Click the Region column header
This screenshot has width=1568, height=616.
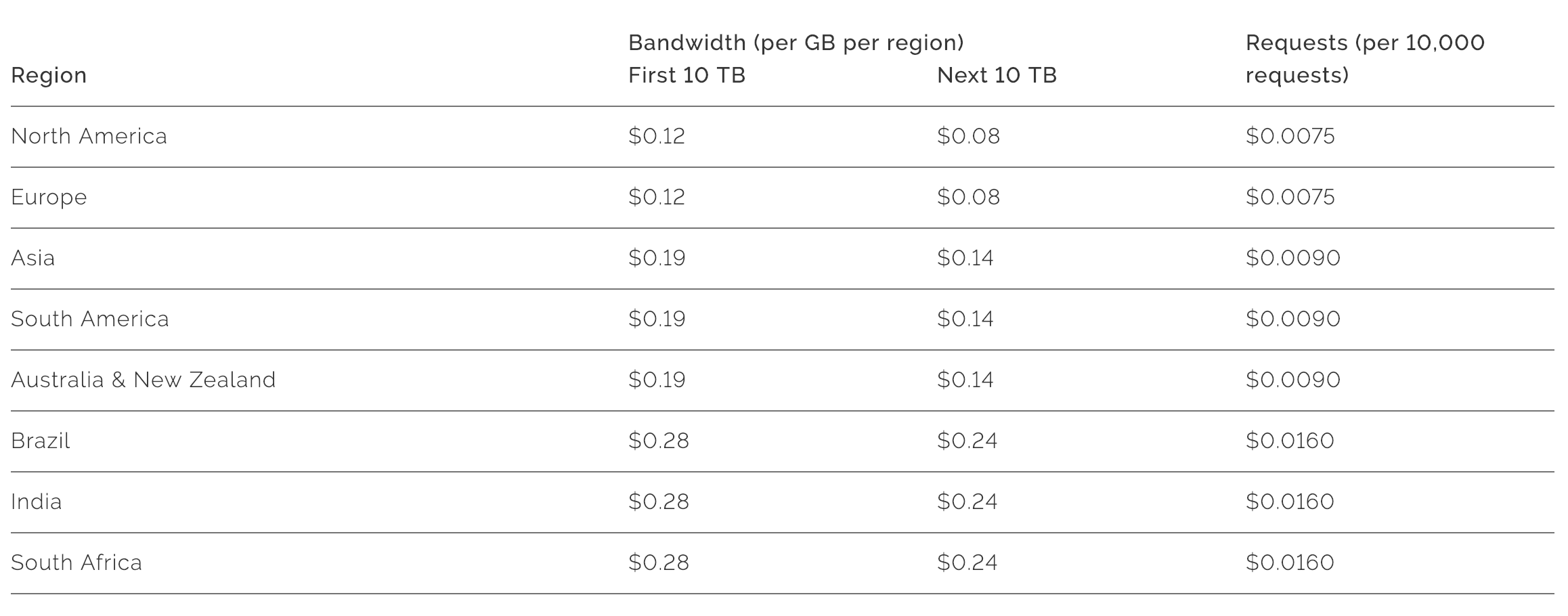pyautogui.click(x=49, y=75)
